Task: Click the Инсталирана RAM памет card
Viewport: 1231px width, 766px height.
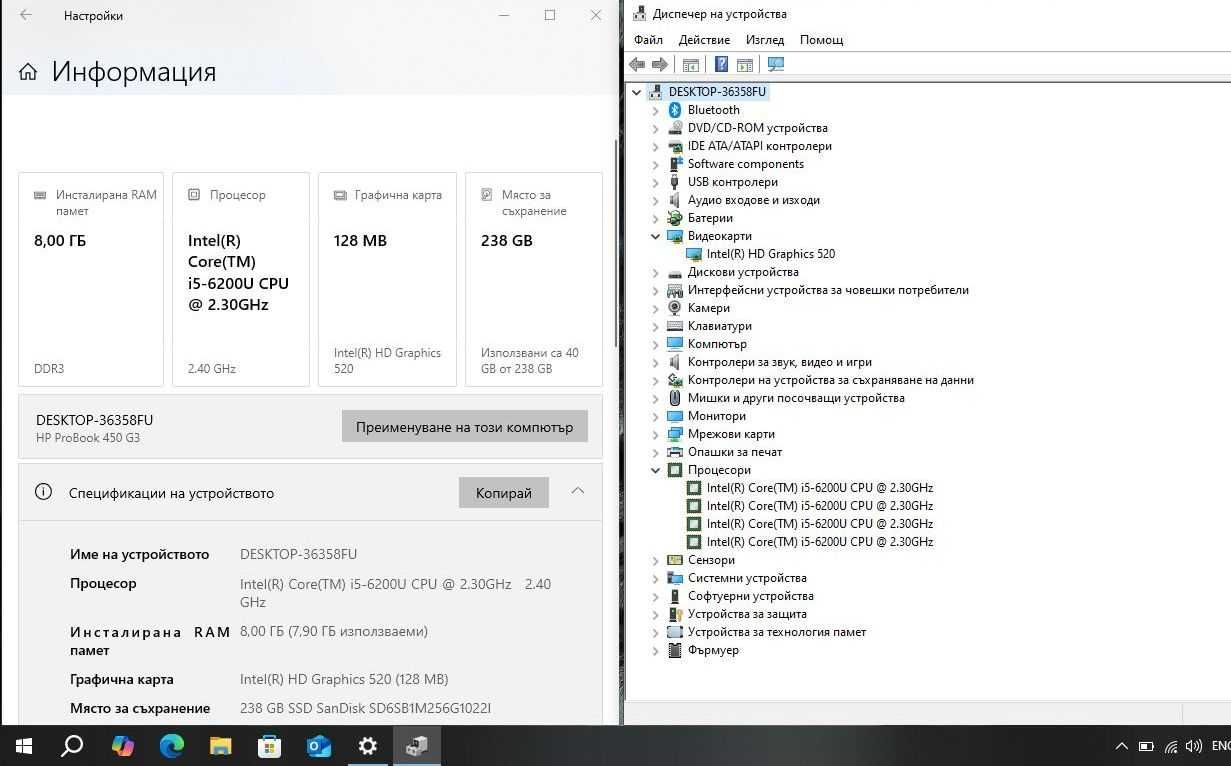Action: [91, 279]
